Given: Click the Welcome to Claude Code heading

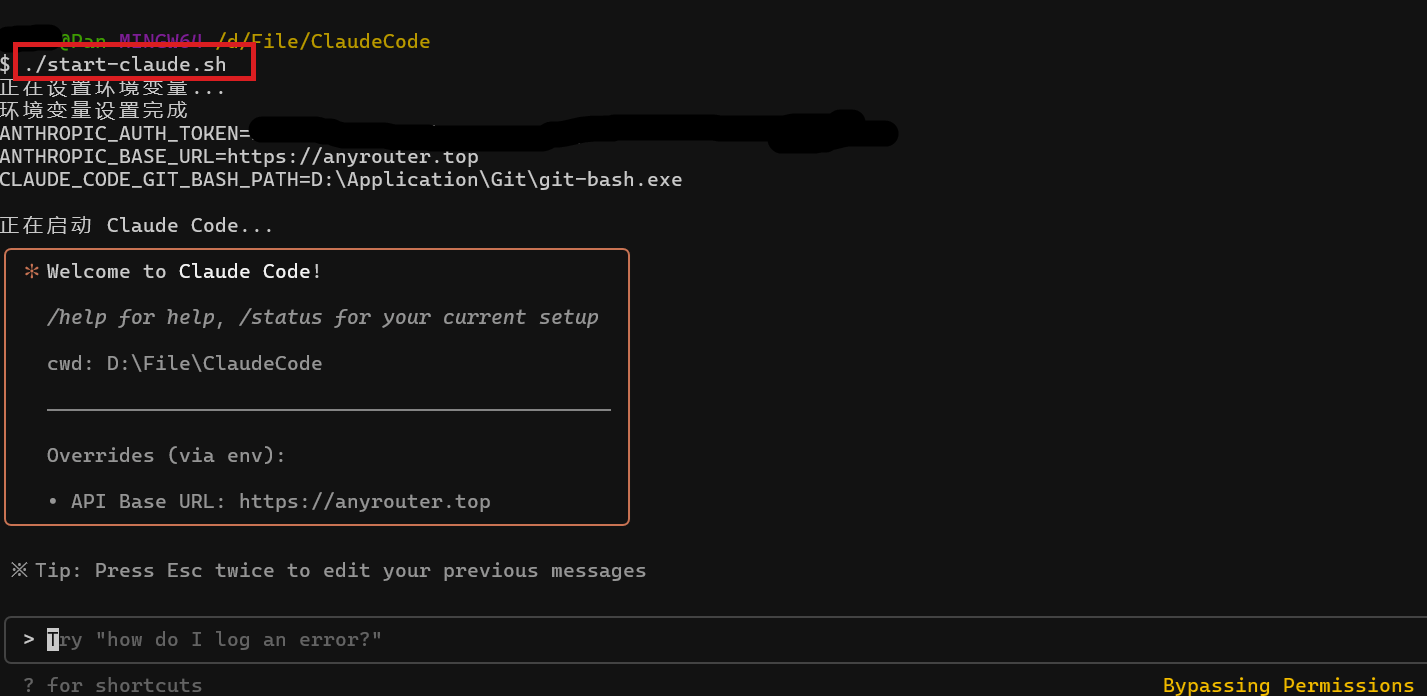Looking at the screenshot, I should click(x=184, y=271).
